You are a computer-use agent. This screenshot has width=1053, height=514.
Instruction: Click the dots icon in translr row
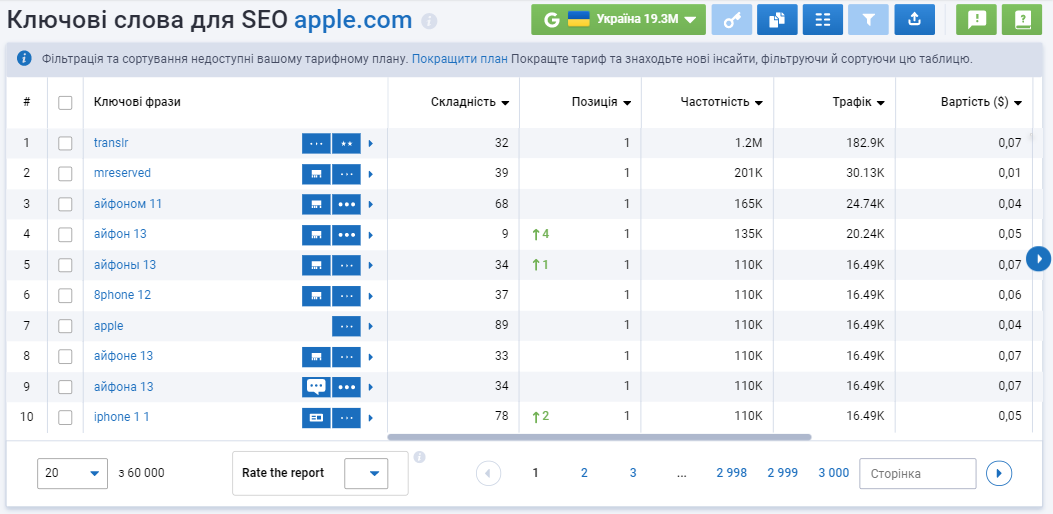point(316,143)
